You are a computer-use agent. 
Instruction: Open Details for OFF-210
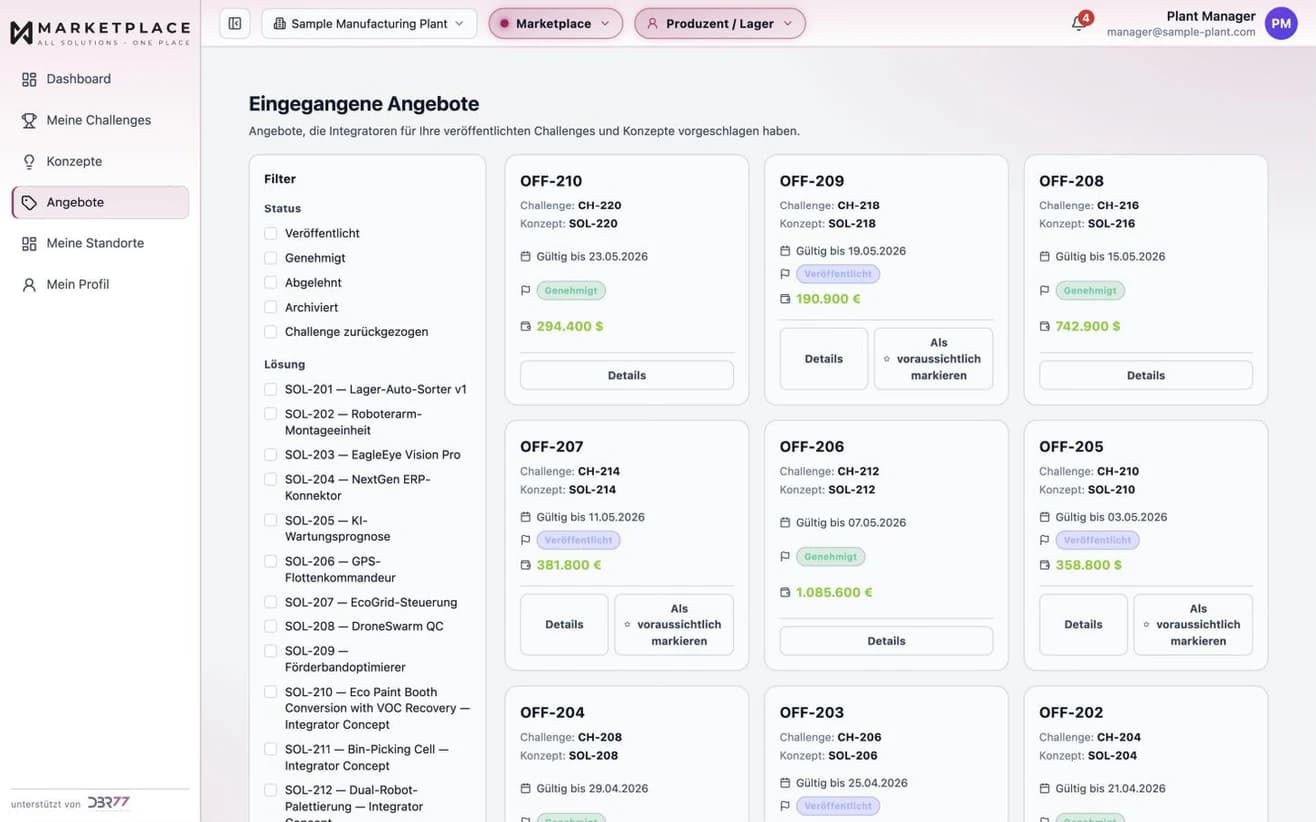[627, 375]
